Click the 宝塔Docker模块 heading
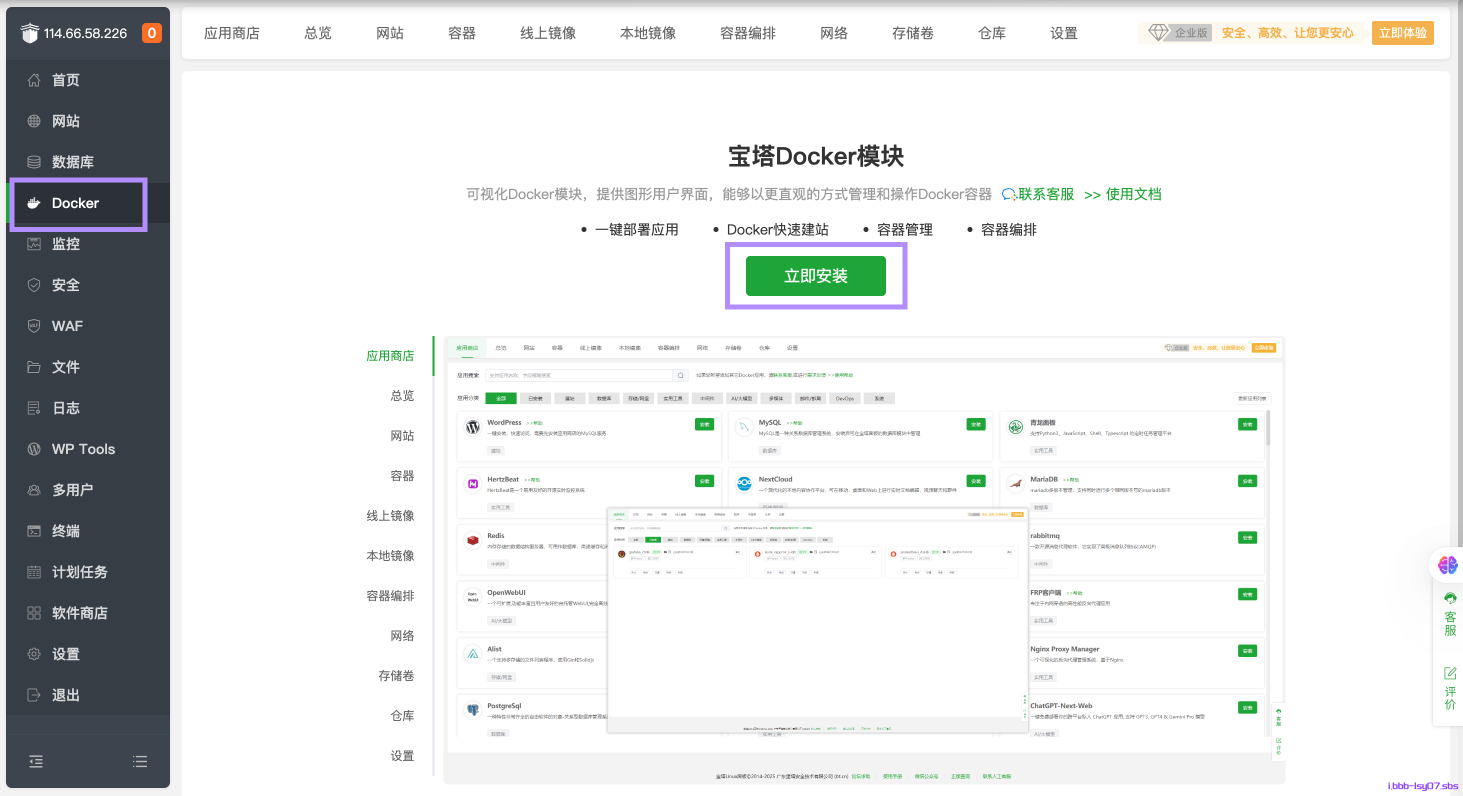The image size is (1463, 796). point(816,156)
